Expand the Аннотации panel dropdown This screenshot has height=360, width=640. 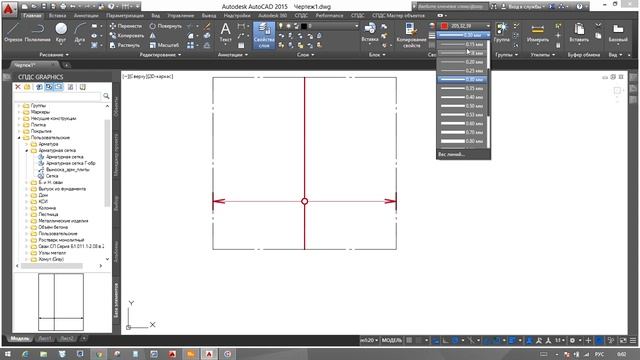[233, 54]
